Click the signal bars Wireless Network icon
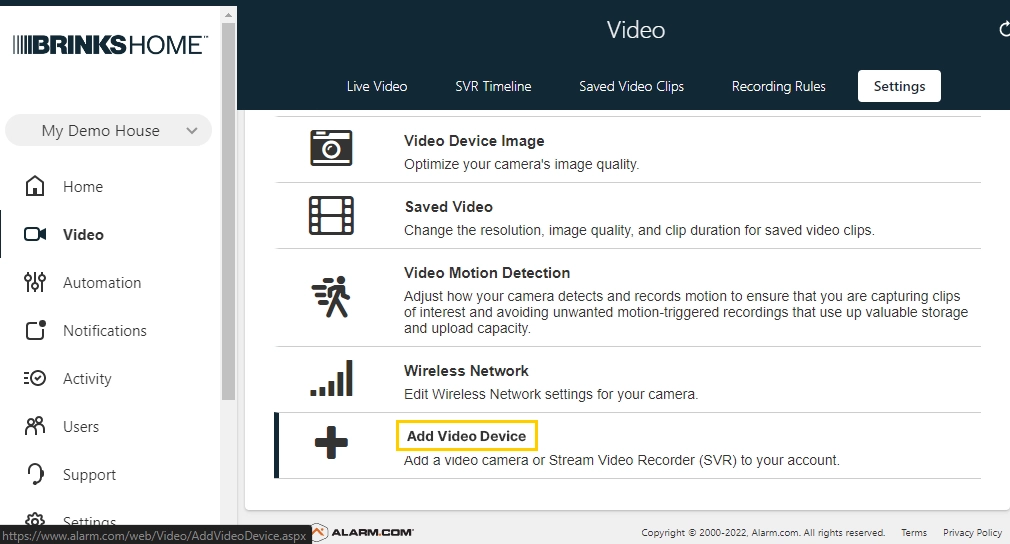This screenshot has width=1010, height=544. click(x=331, y=378)
